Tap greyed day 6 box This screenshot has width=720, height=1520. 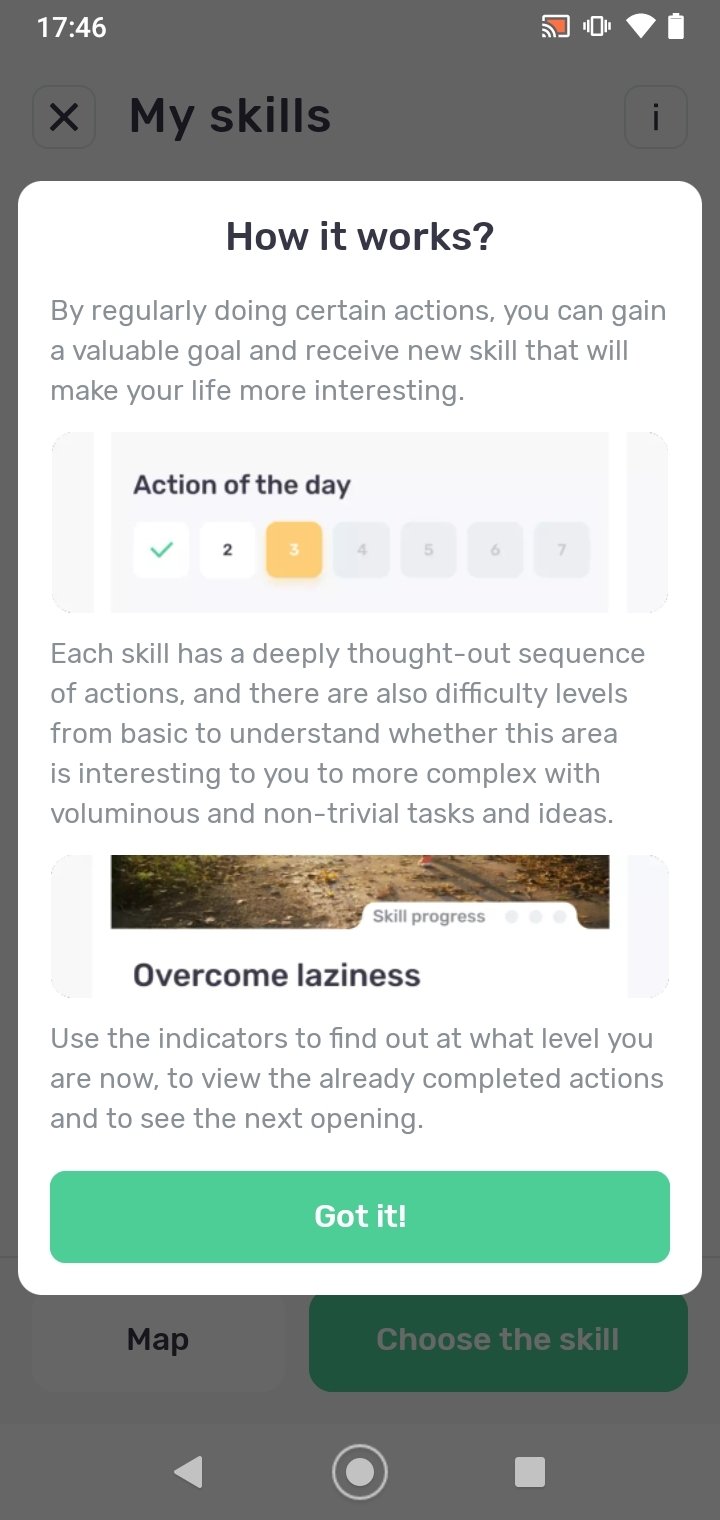pos(495,549)
